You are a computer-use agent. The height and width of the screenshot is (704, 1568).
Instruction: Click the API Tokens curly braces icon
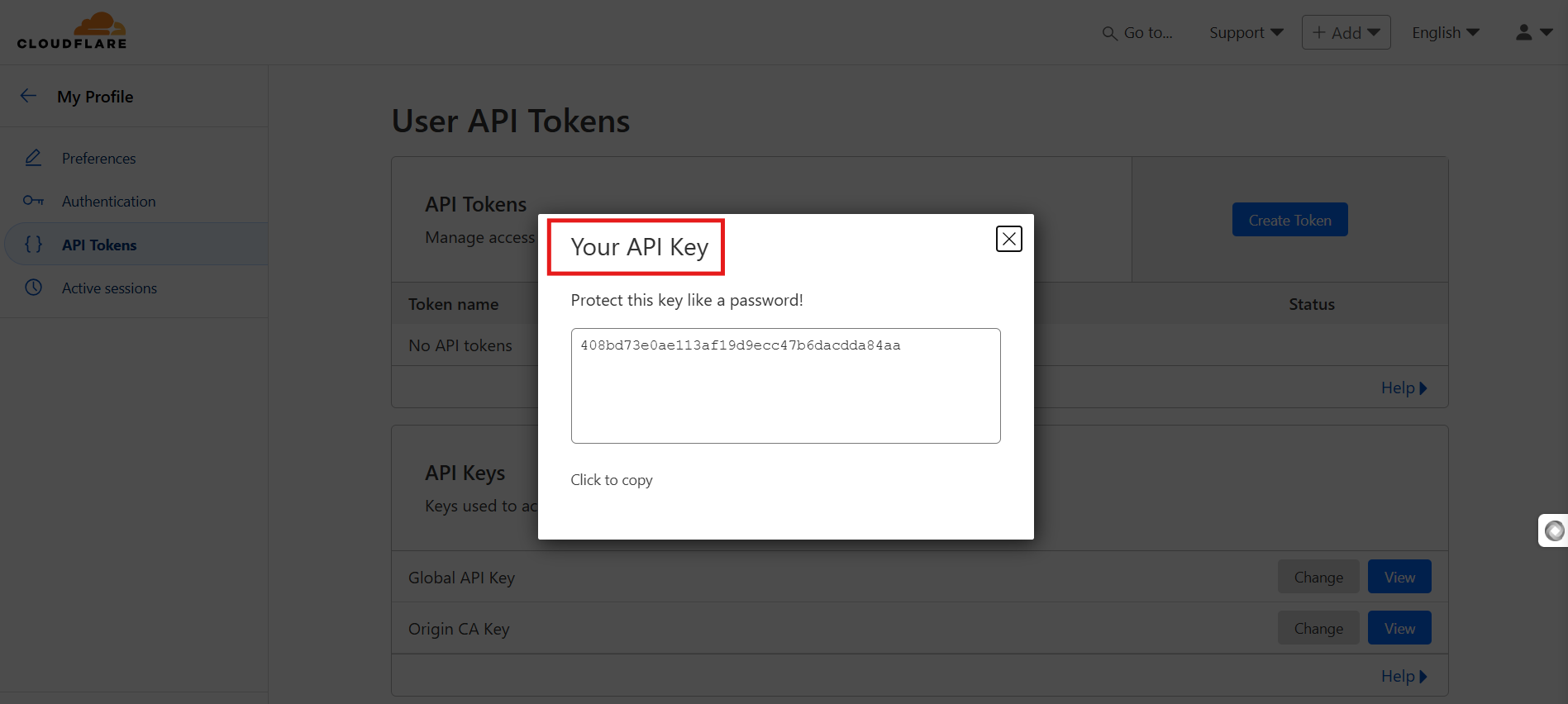(x=33, y=245)
